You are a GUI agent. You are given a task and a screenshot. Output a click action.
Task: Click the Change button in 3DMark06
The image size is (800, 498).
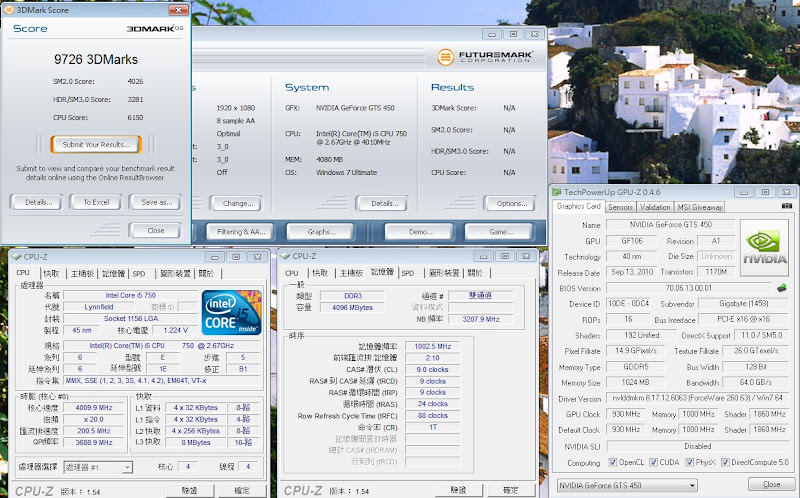tap(236, 203)
